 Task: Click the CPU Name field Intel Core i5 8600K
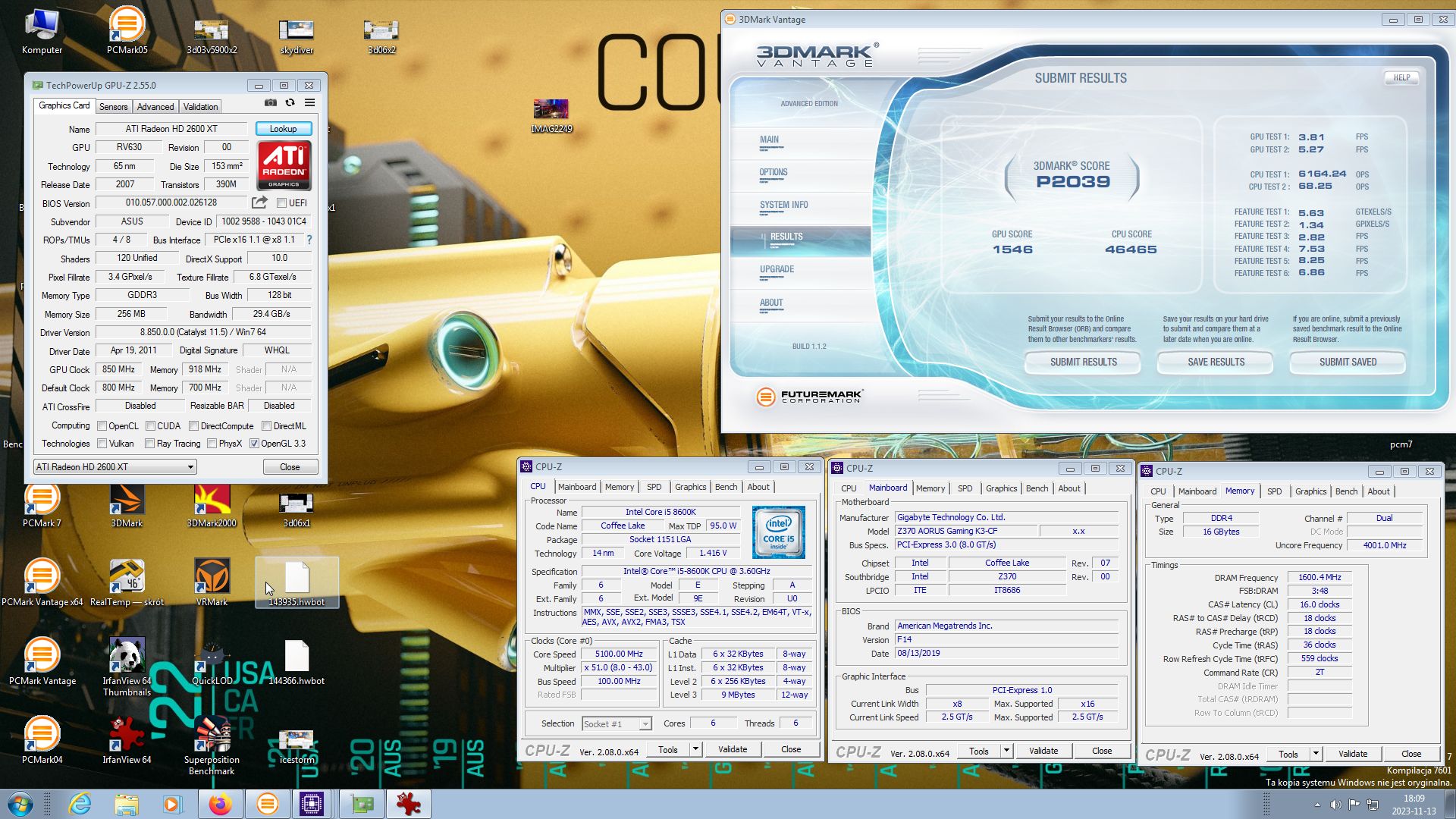[660, 512]
